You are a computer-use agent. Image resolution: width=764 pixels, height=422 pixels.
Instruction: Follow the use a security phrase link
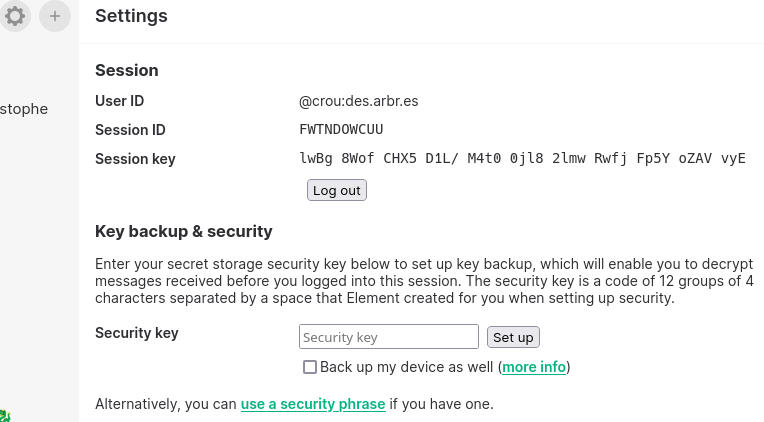pos(313,404)
